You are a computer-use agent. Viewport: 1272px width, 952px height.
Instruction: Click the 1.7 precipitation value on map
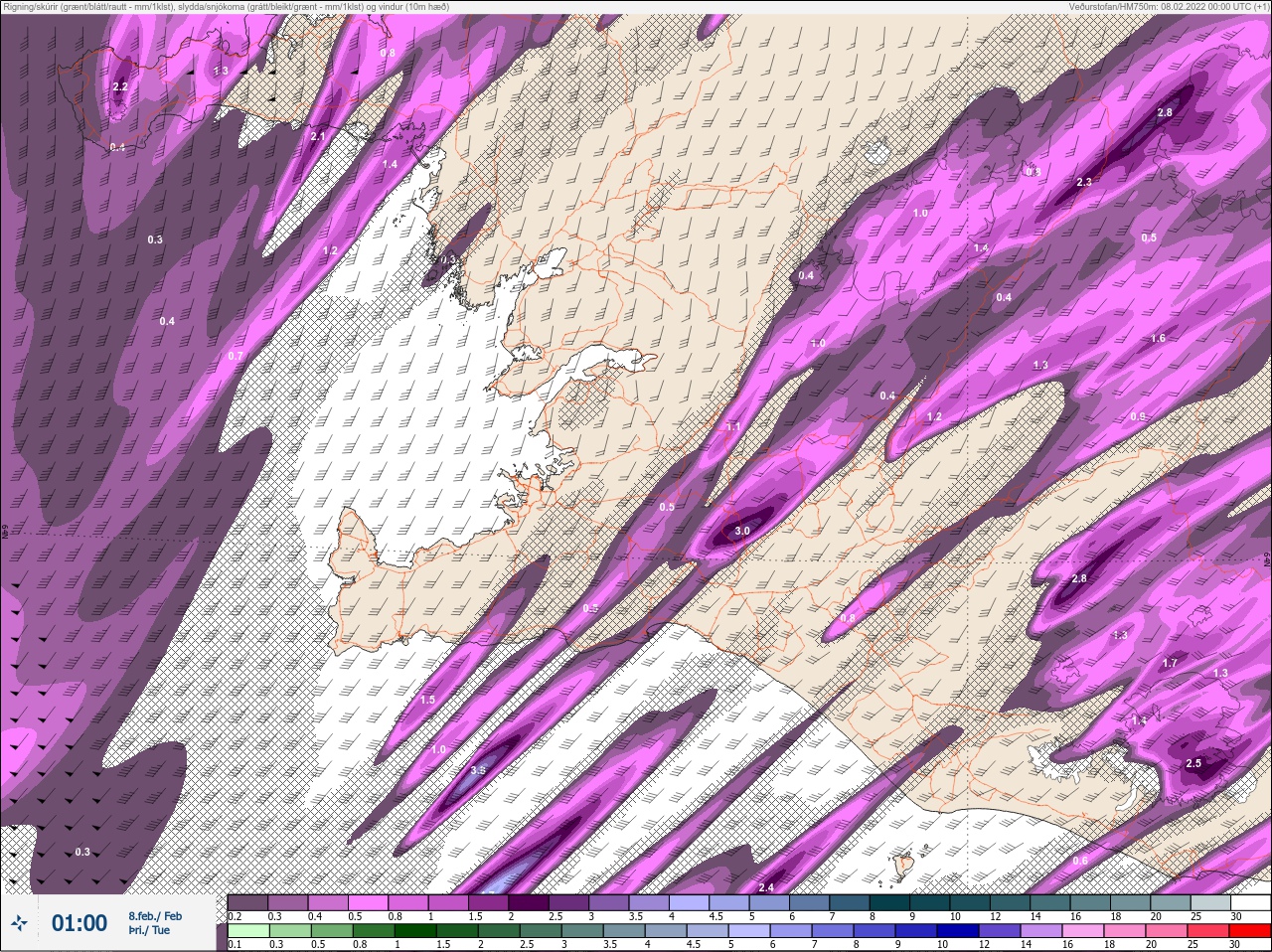tap(1170, 663)
